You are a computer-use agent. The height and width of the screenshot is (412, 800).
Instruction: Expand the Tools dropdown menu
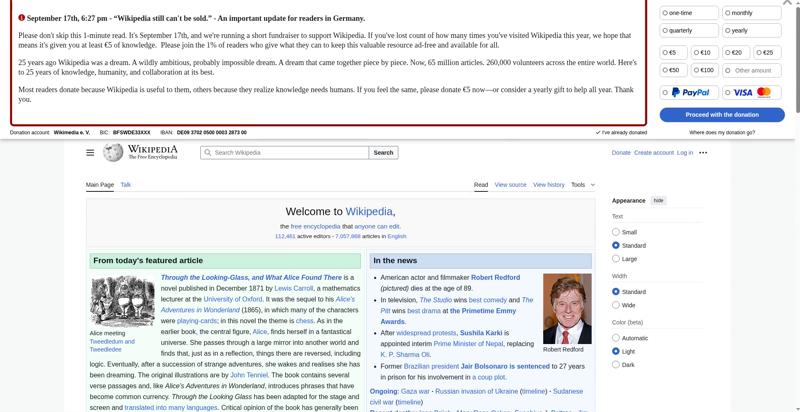(583, 185)
